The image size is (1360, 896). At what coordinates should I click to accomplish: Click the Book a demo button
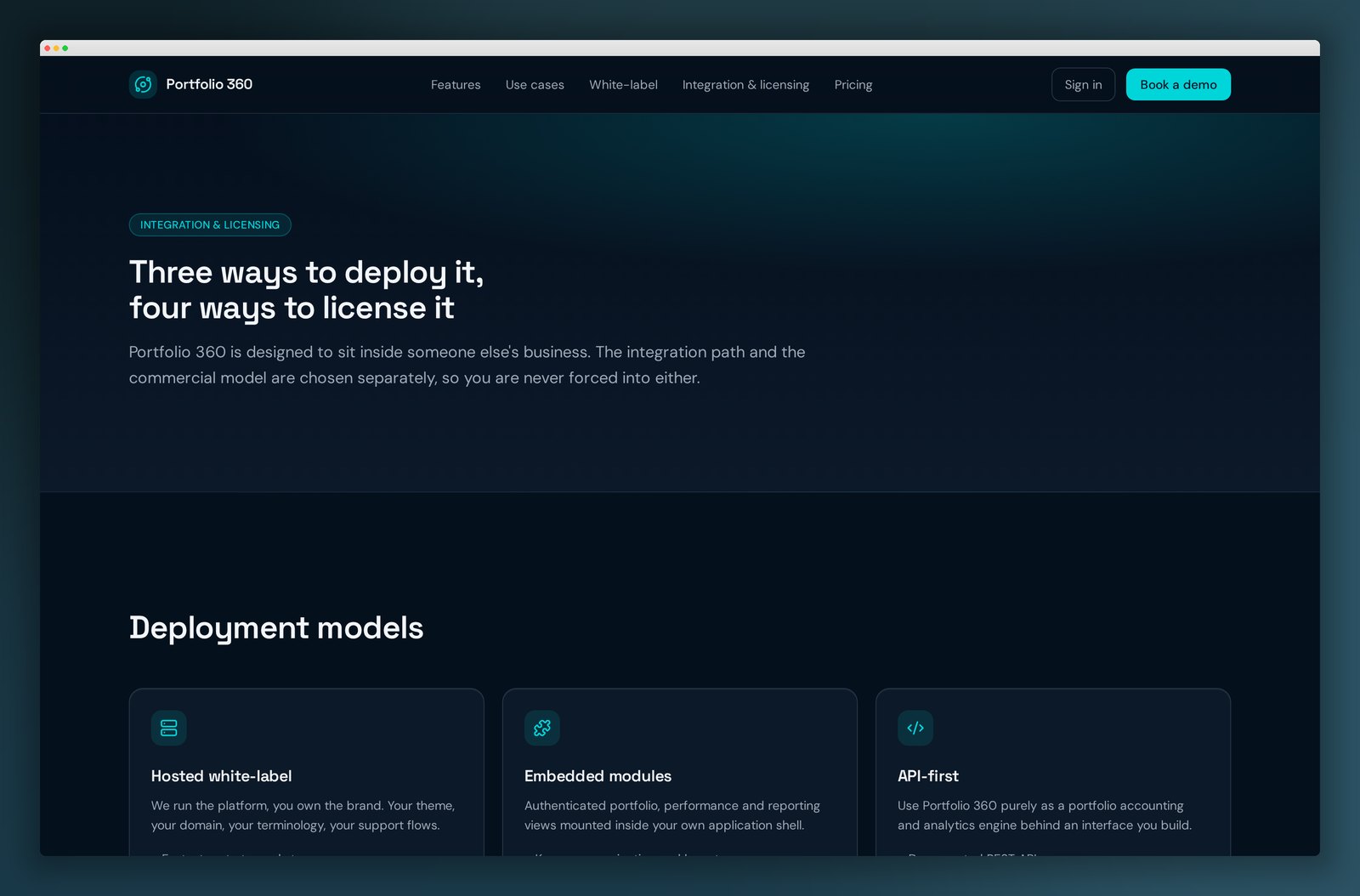(1178, 84)
